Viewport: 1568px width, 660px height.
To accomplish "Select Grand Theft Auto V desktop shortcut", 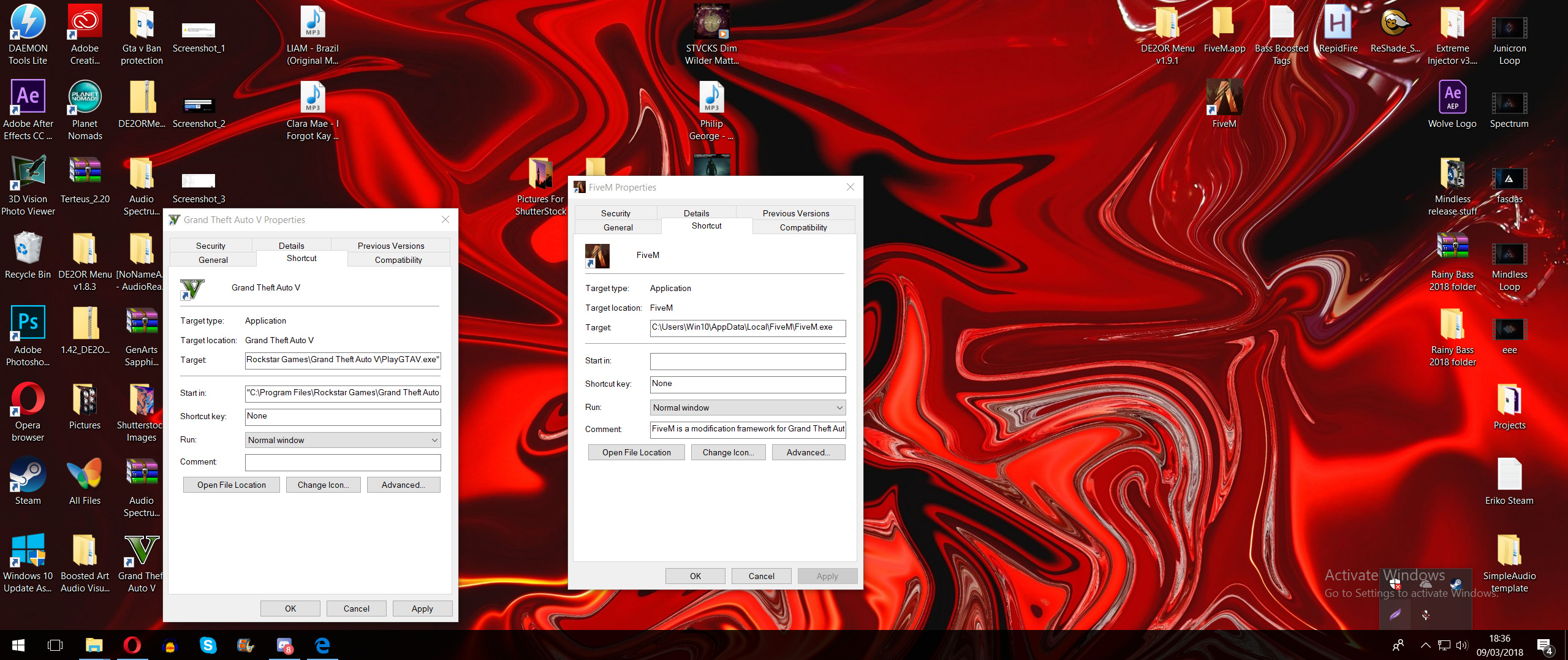I will pos(142,562).
